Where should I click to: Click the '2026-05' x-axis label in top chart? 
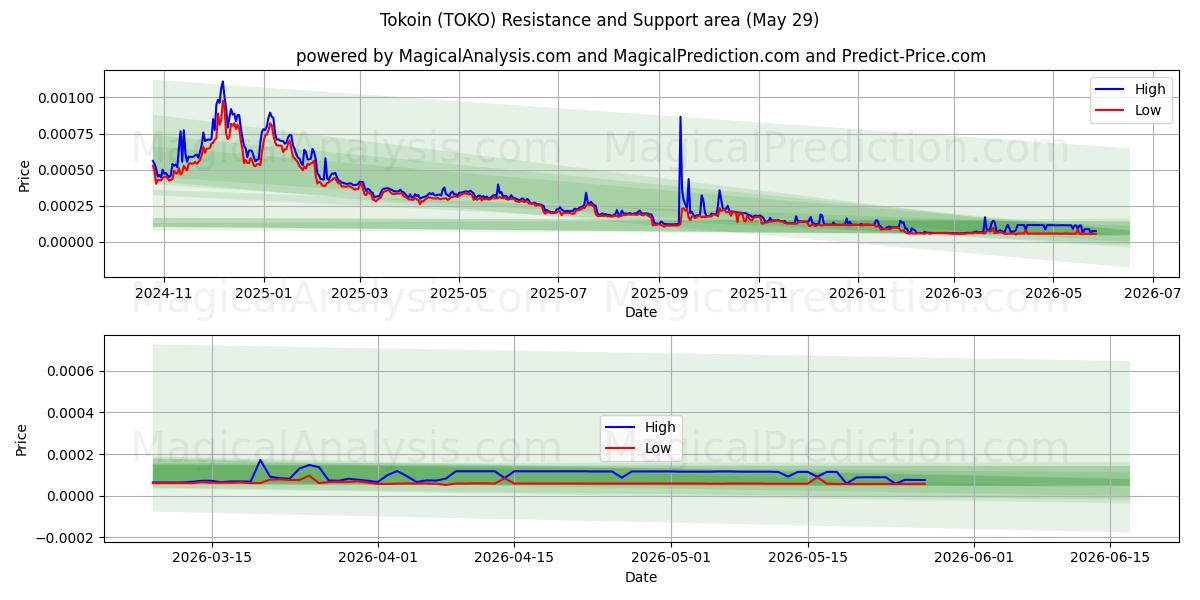[1052, 294]
